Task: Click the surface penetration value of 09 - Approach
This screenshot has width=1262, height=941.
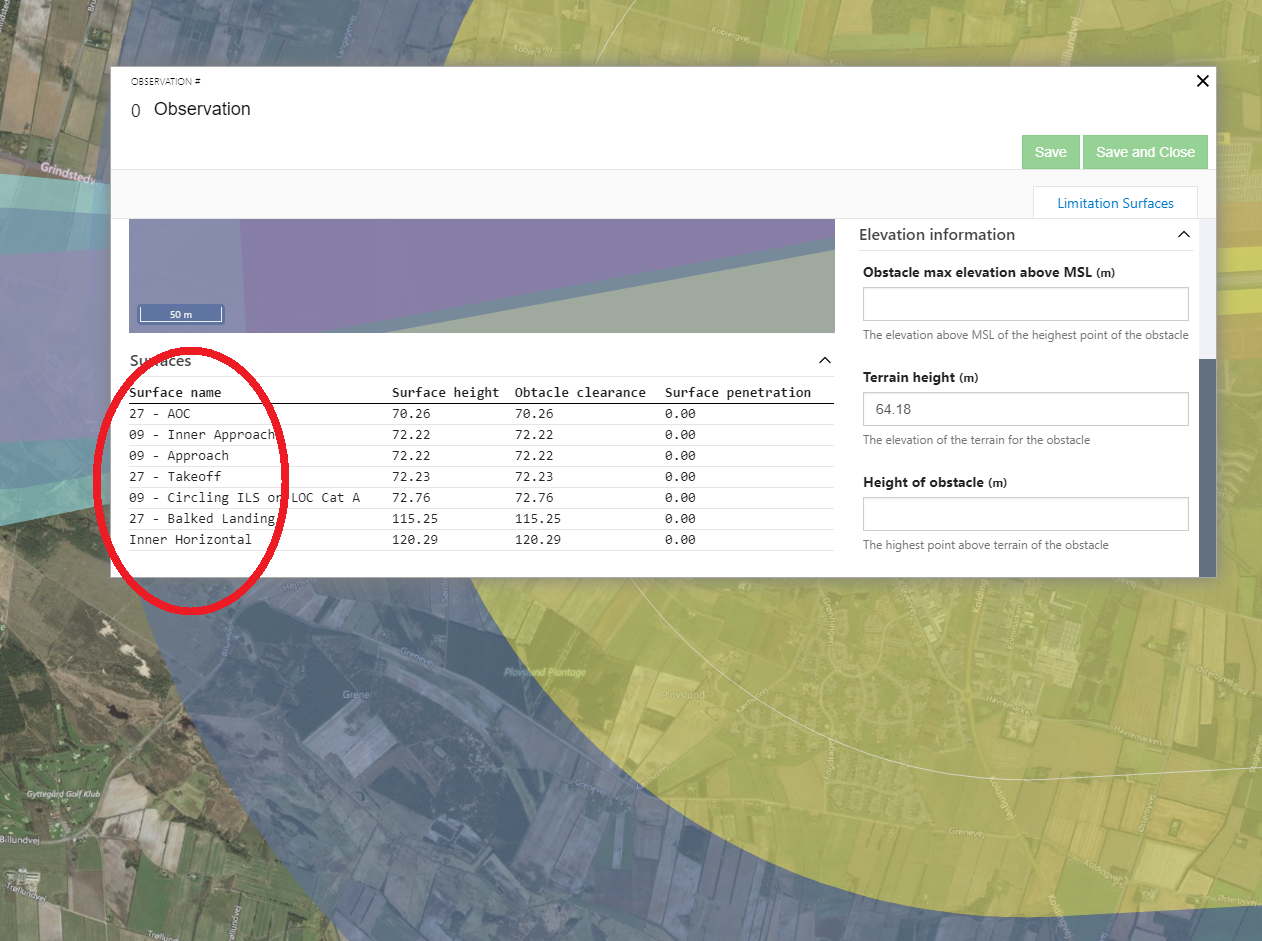Action: point(680,455)
